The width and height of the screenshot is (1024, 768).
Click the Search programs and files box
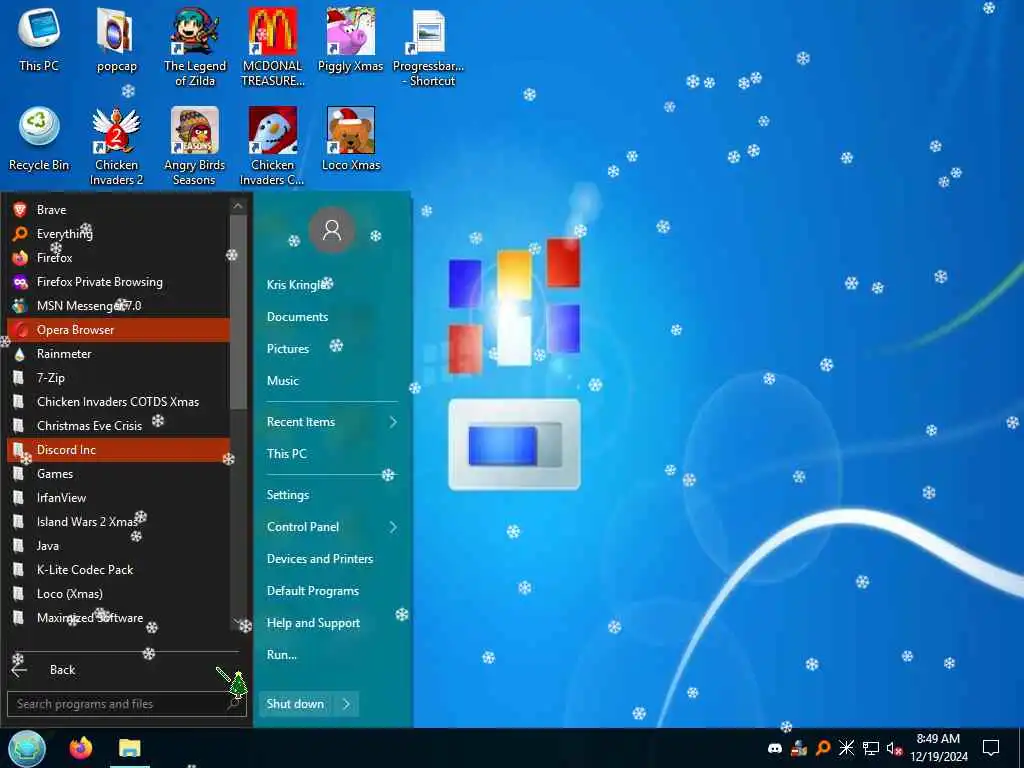(x=126, y=704)
